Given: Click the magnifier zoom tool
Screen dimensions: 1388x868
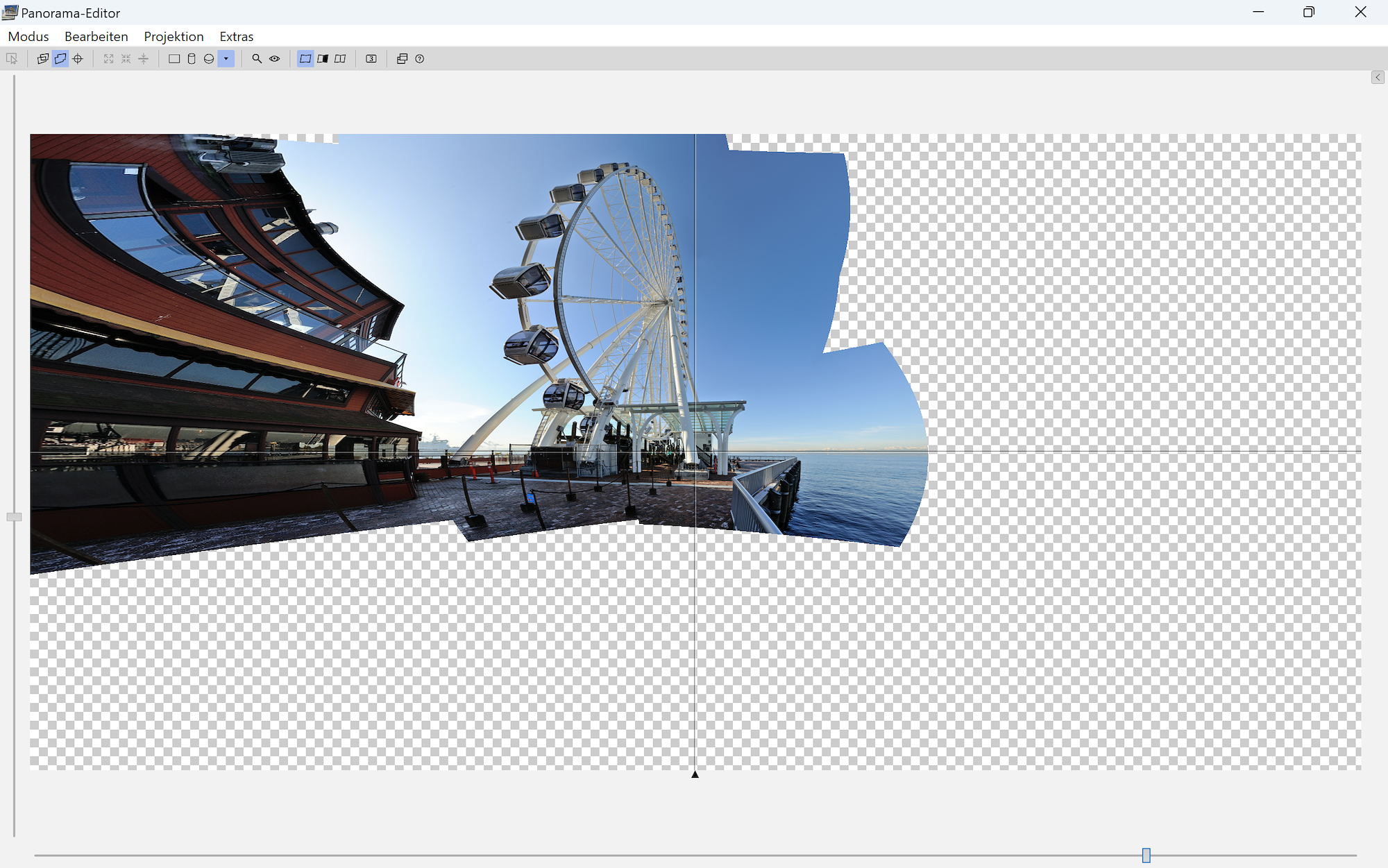Looking at the screenshot, I should (257, 59).
